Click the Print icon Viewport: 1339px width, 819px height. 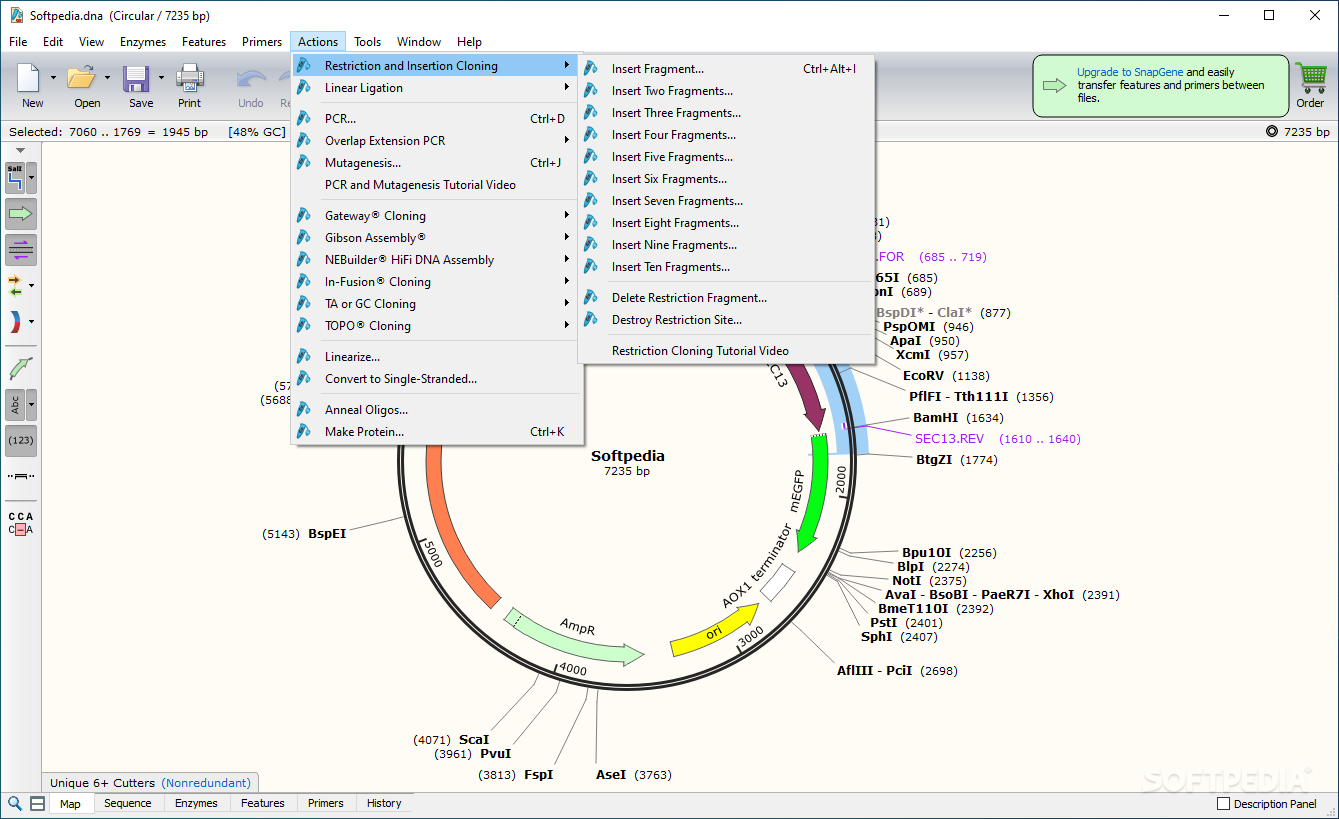[189, 78]
